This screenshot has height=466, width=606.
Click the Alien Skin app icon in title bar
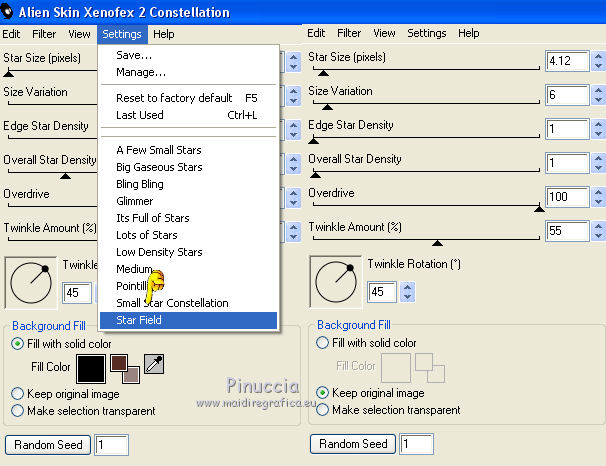click(x=6, y=12)
